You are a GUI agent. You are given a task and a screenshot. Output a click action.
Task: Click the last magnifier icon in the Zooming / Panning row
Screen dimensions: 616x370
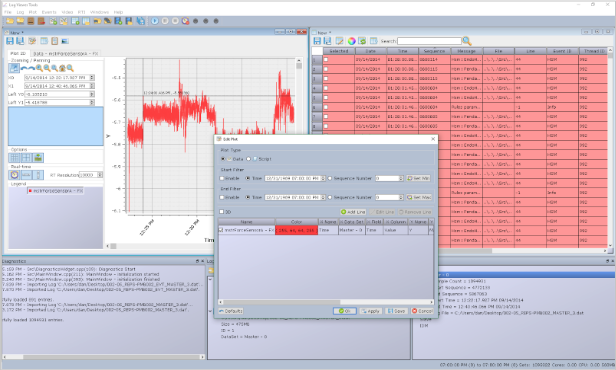tap(70, 68)
